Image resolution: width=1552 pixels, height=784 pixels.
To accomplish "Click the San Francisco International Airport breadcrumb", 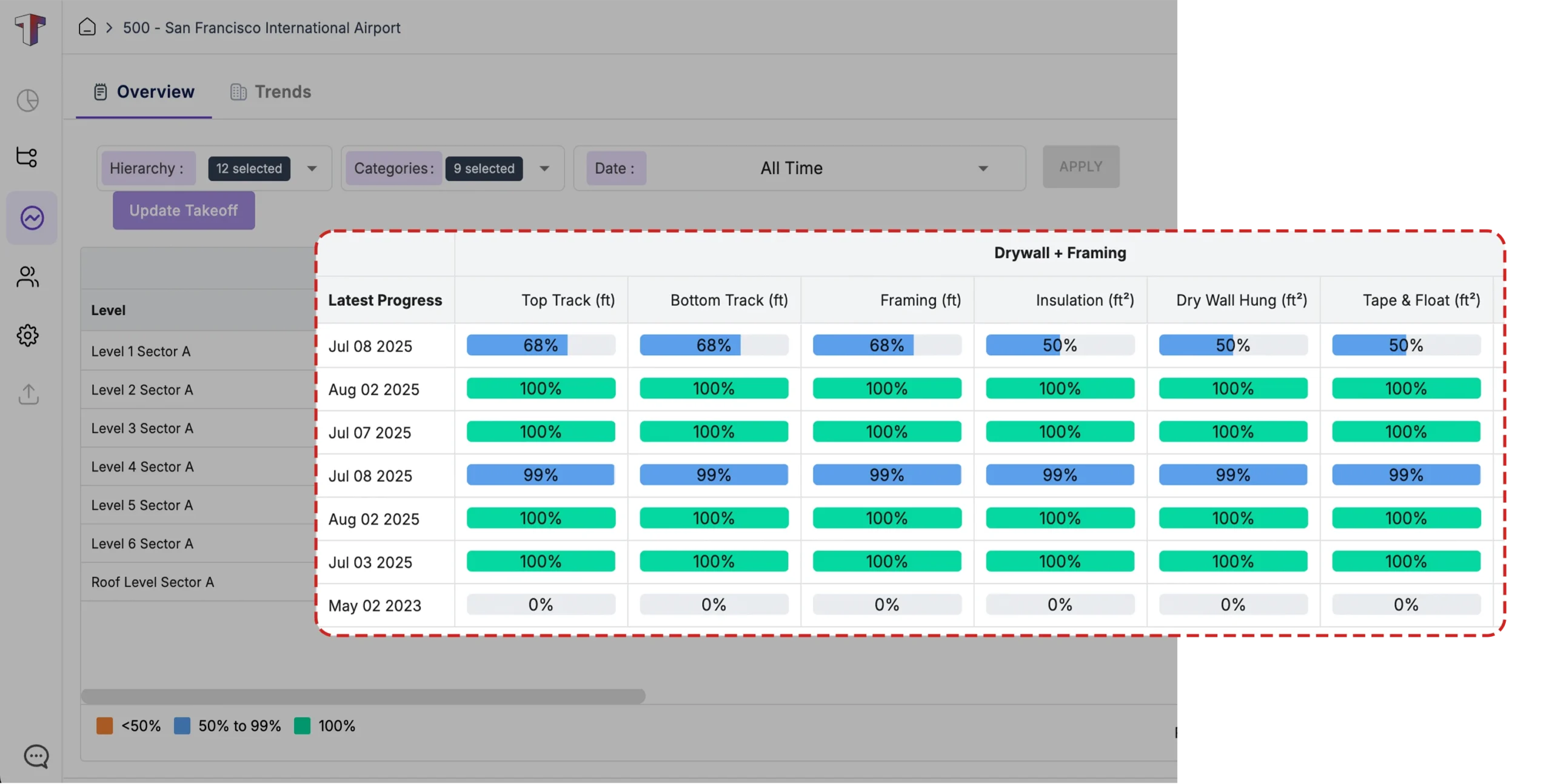I will (x=261, y=28).
